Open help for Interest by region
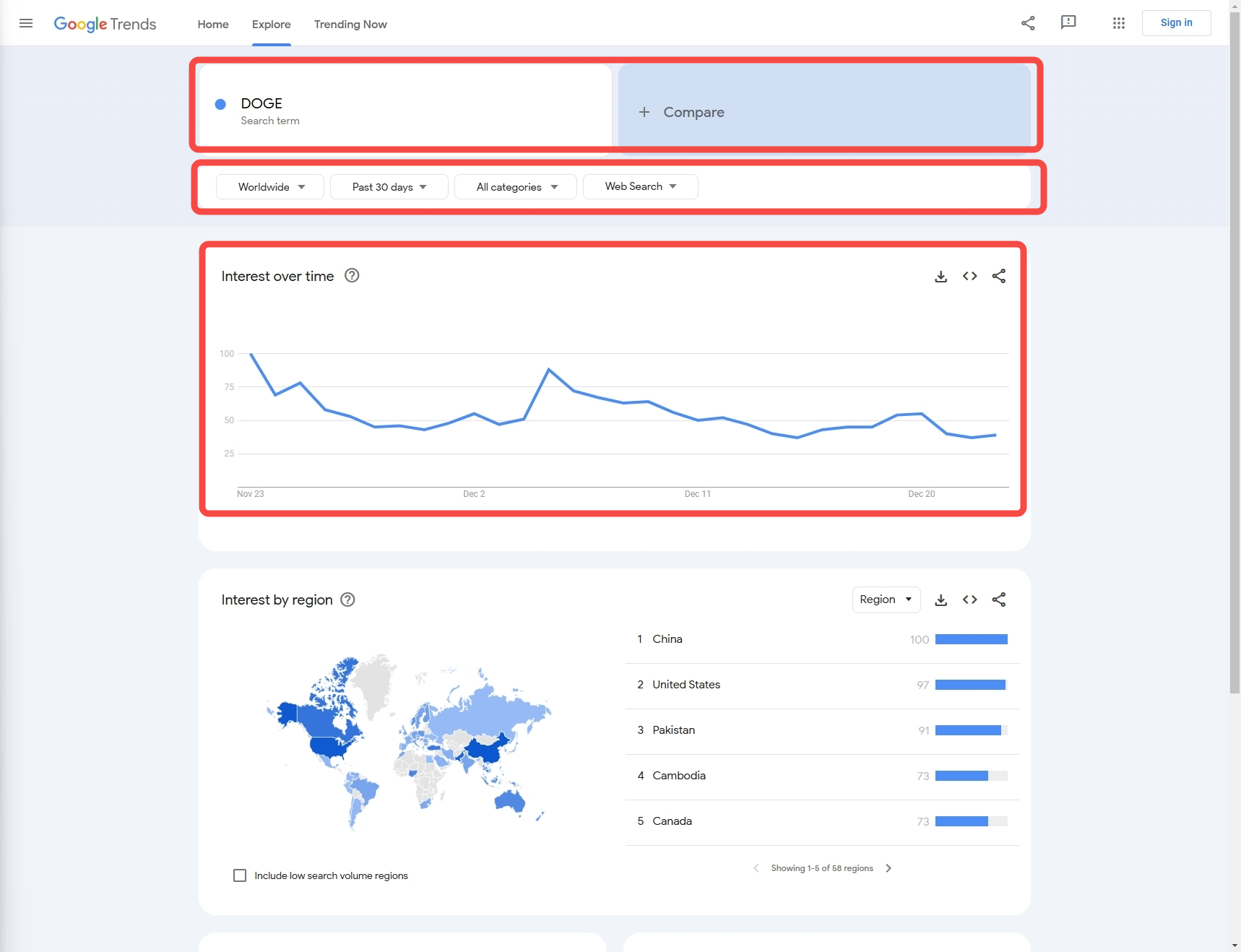Image resolution: width=1241 pixels, height=952 pixels. [347, 600]
